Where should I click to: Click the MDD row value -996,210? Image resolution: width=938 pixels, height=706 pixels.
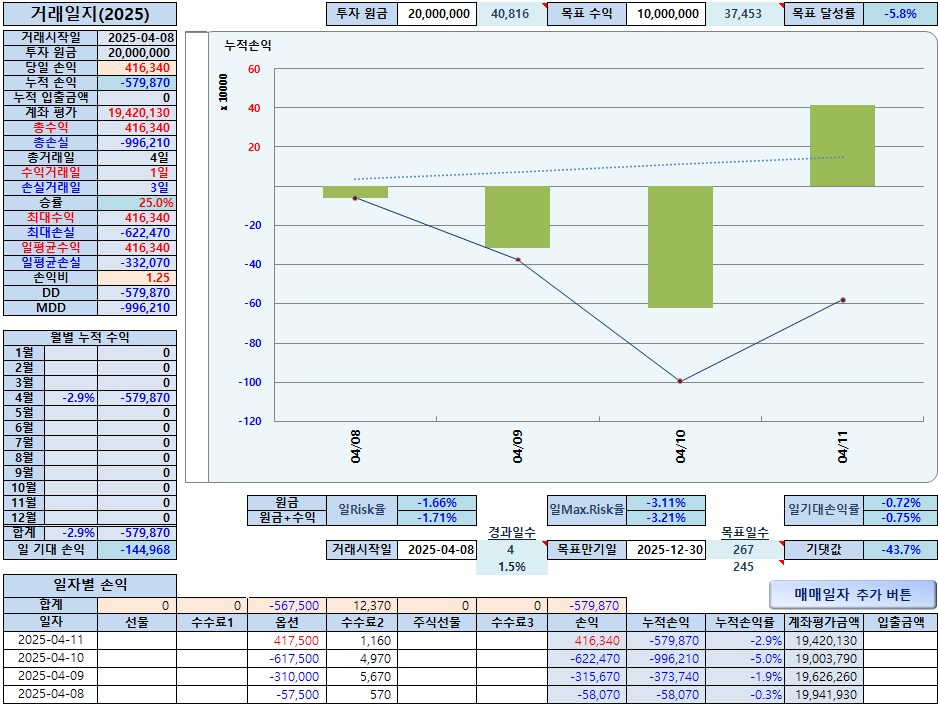(137, 308)
